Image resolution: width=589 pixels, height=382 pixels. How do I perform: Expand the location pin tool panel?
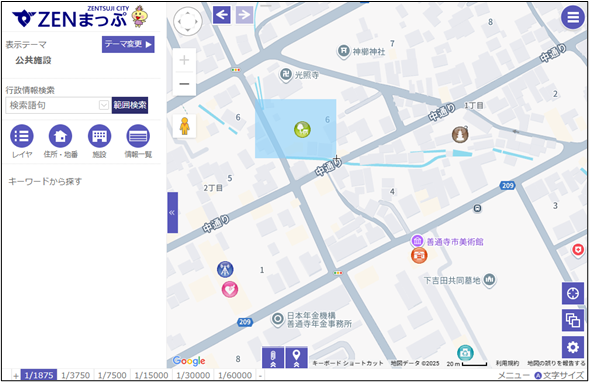click(x=296, y=358)
